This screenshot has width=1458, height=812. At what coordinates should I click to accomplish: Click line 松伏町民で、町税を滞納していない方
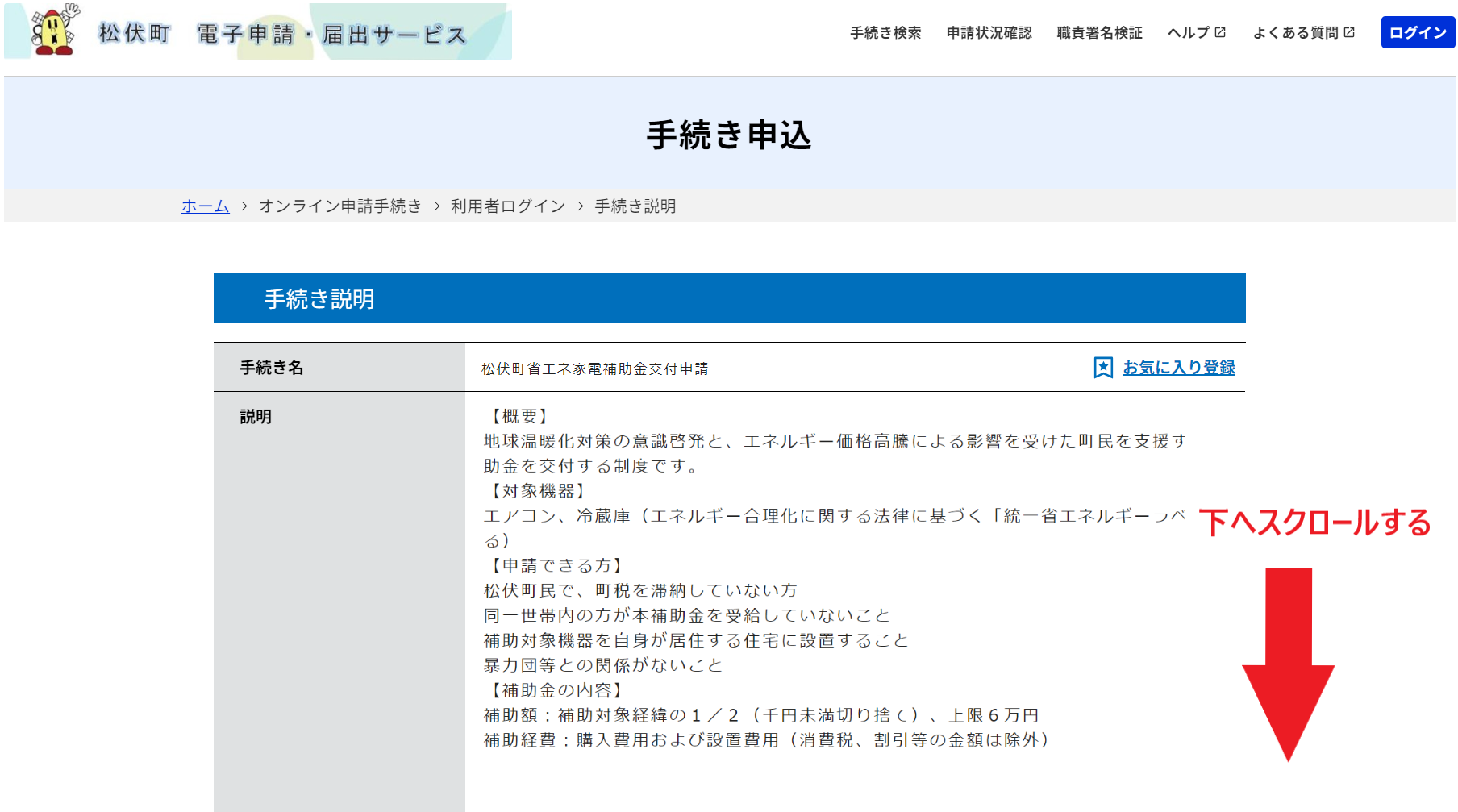[x=640, y=590]
